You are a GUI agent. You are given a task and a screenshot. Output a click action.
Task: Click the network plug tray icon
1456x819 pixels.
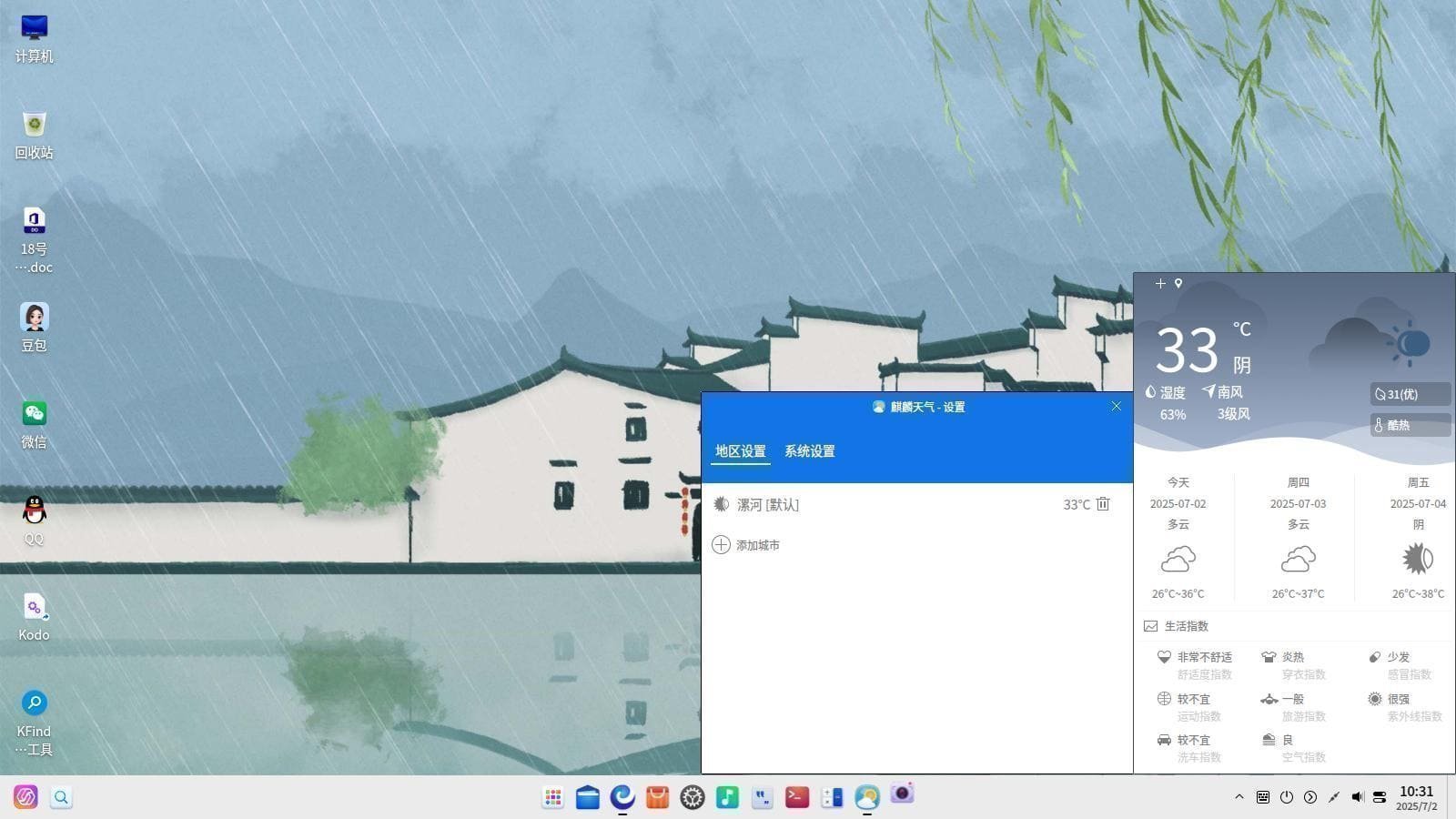tap(1333, 797)
